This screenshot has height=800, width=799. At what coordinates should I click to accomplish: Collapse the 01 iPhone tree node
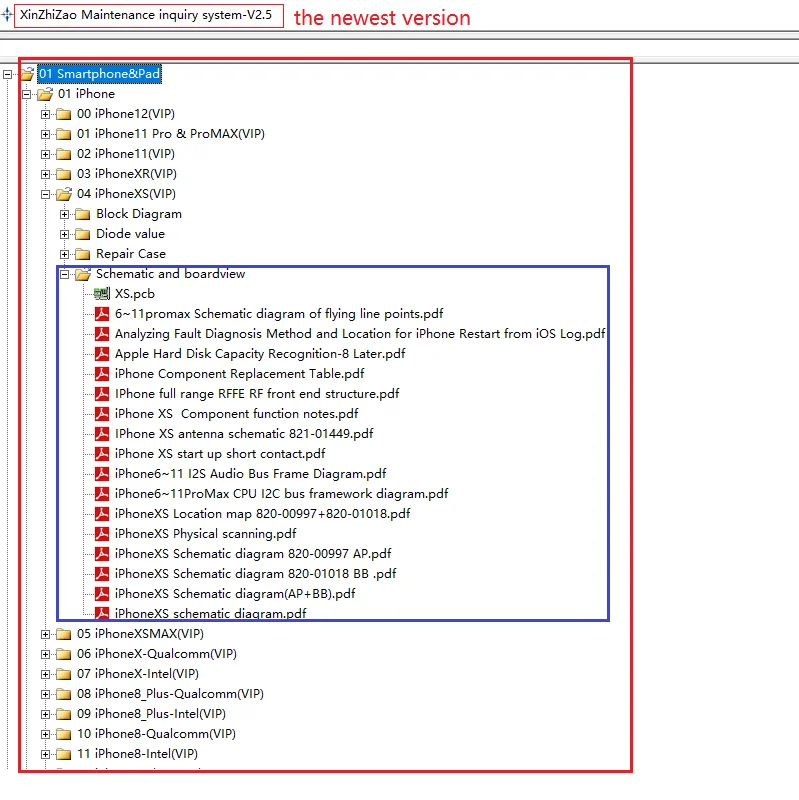[27, 94]
